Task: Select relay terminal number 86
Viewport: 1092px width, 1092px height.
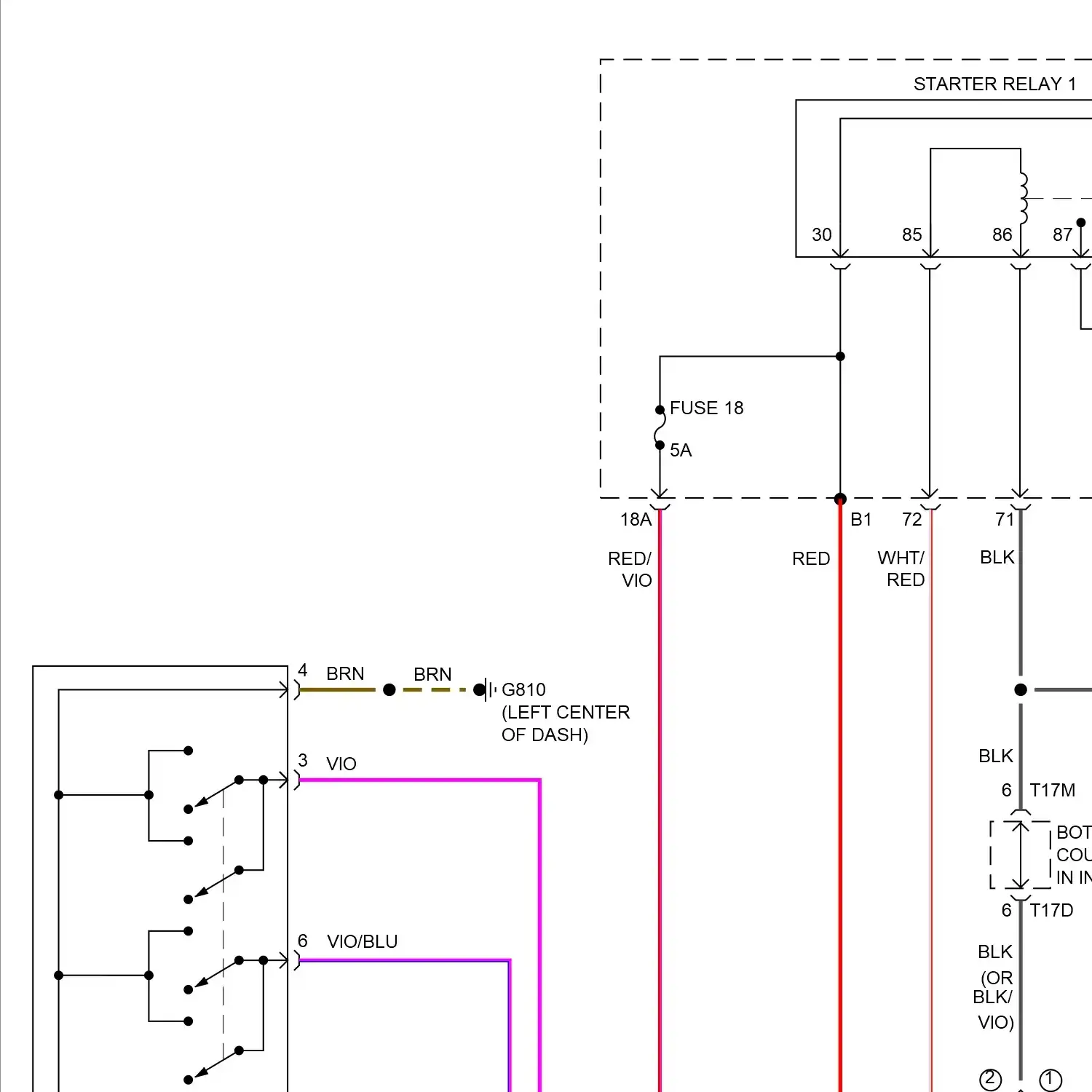Action: (1002, 234)
